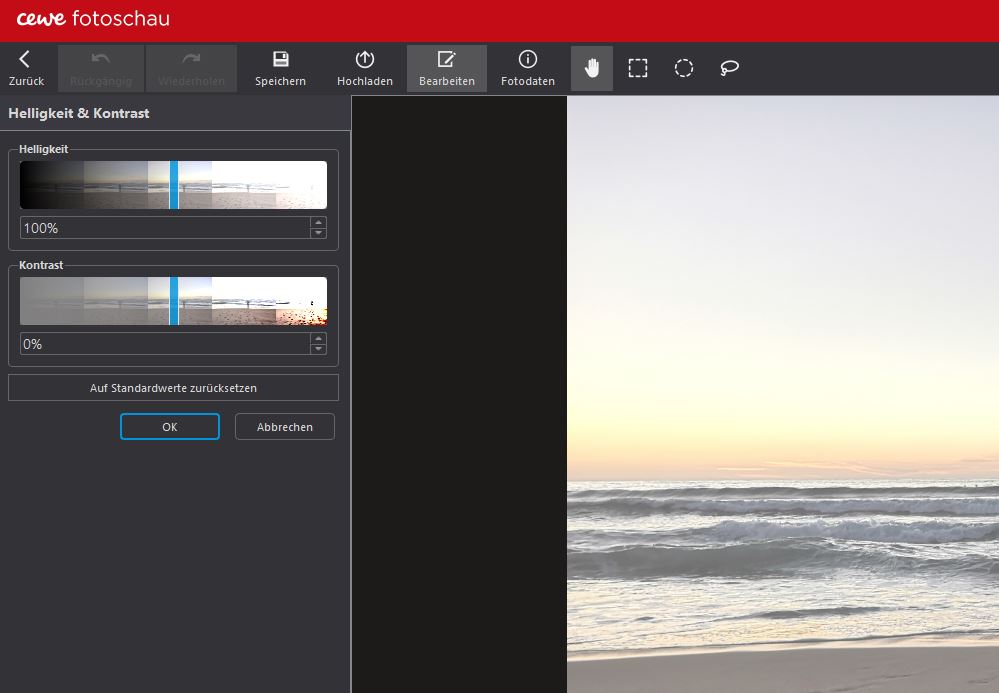Increase Kontrast value with up arrow
This screenshot has height=693, width=999.
(x=319, y=338)
